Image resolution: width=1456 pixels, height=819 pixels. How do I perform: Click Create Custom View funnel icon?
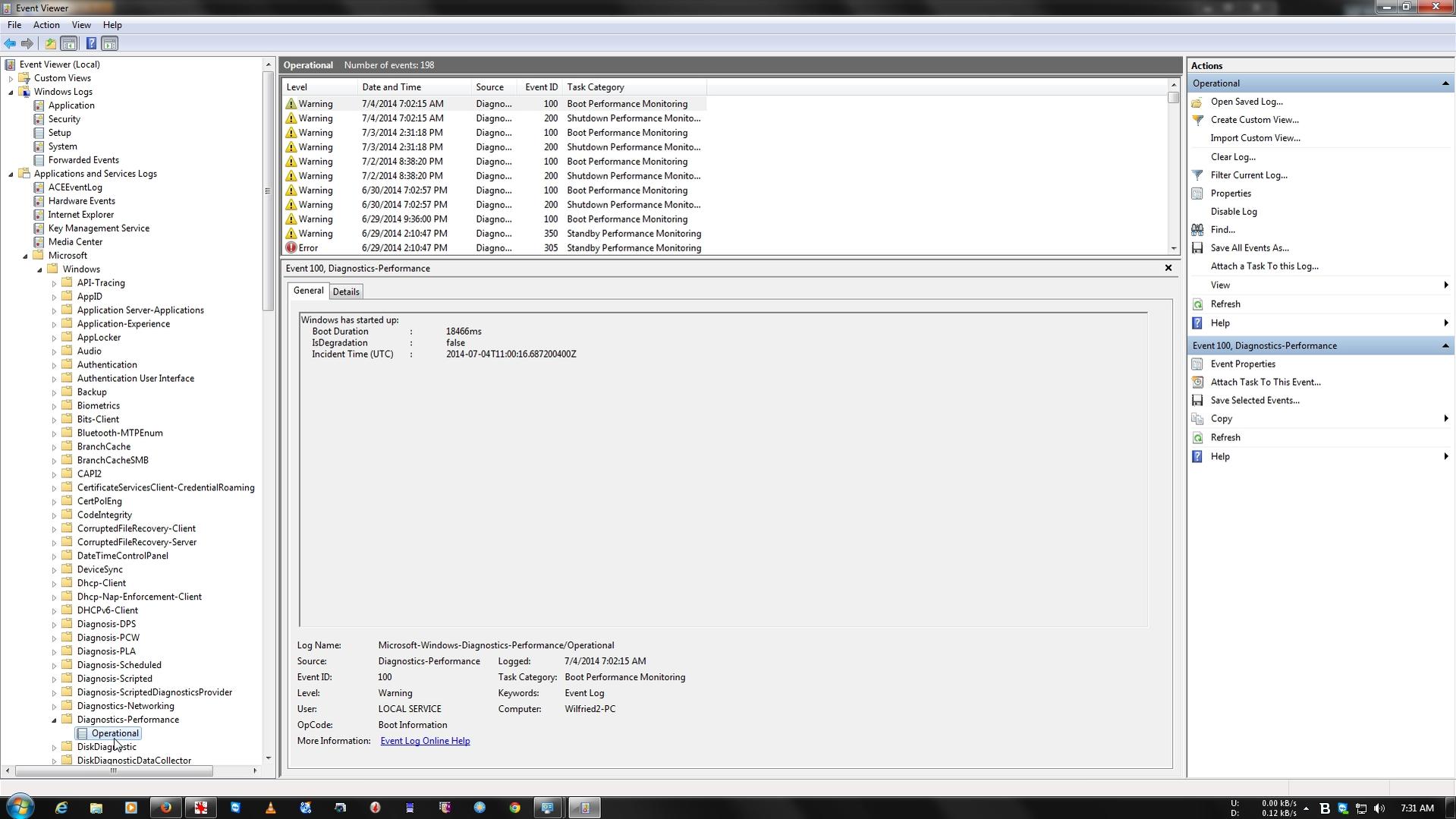[x=1197, y=120]
